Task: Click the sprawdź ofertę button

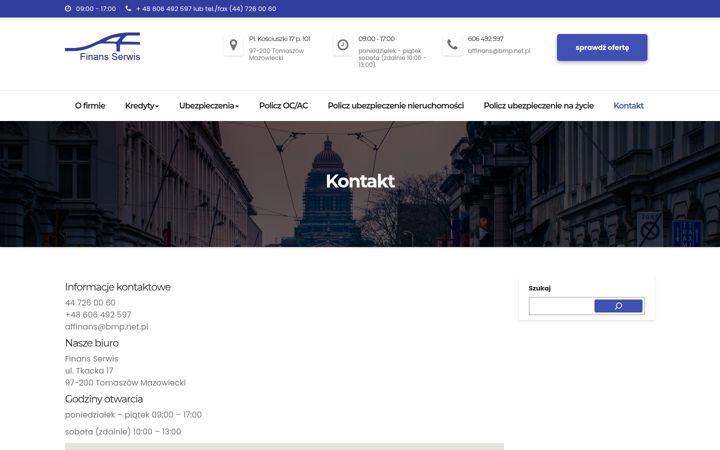Action: tap(602, 47)
